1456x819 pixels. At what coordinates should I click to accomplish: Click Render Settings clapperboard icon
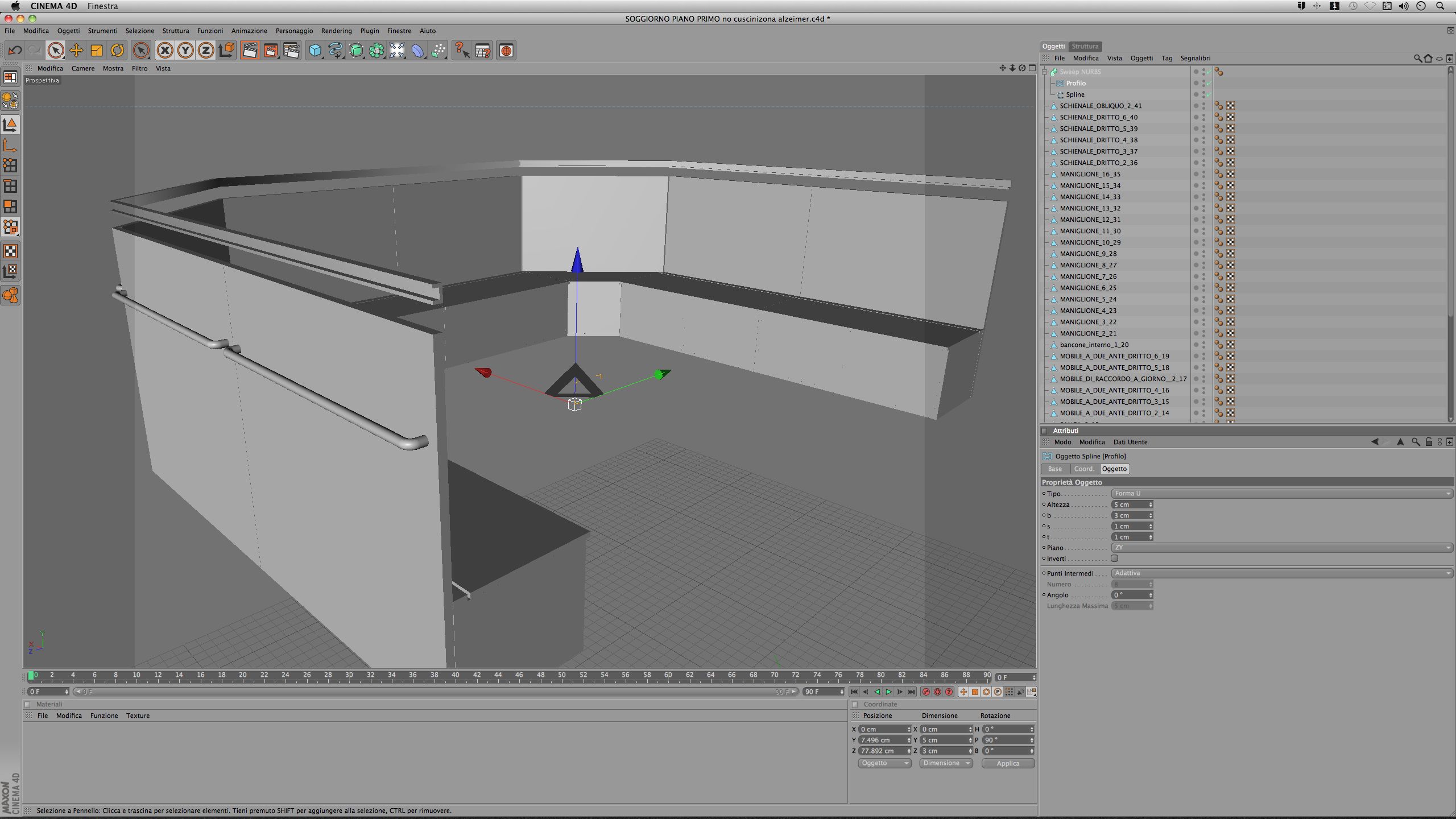pyautogui.click(x=291, y=51)
